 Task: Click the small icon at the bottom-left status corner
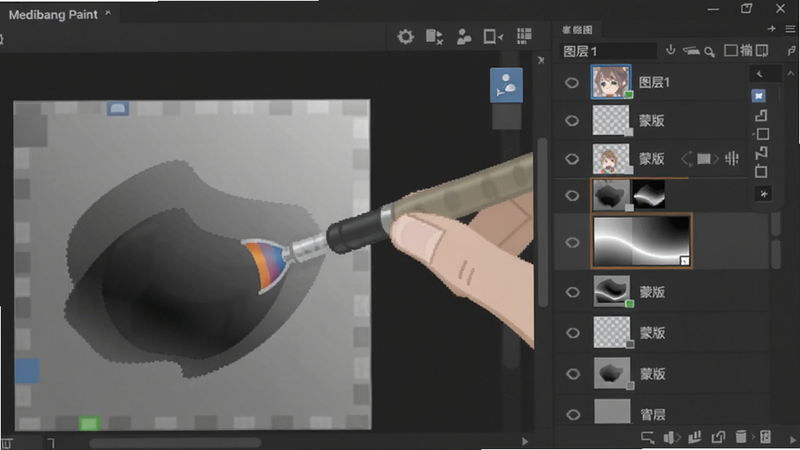[7, 443]
